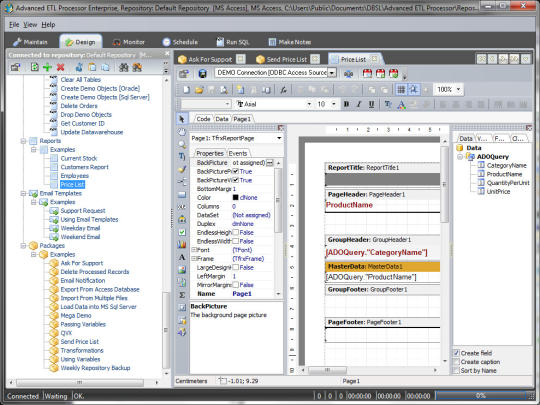Screen dimensions: 540x405
Task: Click red X delete object icon
Action: pyautogui.click(x=61, y=67)
